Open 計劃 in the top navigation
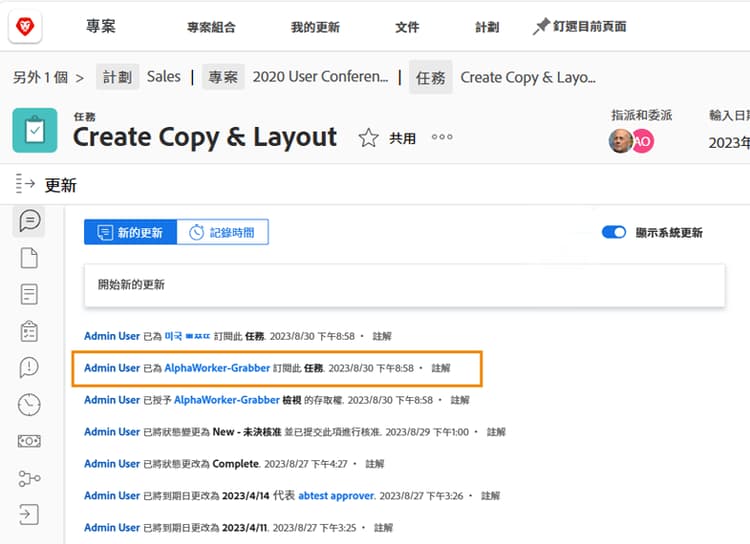Viewport: 750px width, 544px height. pyautogui.click(x=487, y=27)
